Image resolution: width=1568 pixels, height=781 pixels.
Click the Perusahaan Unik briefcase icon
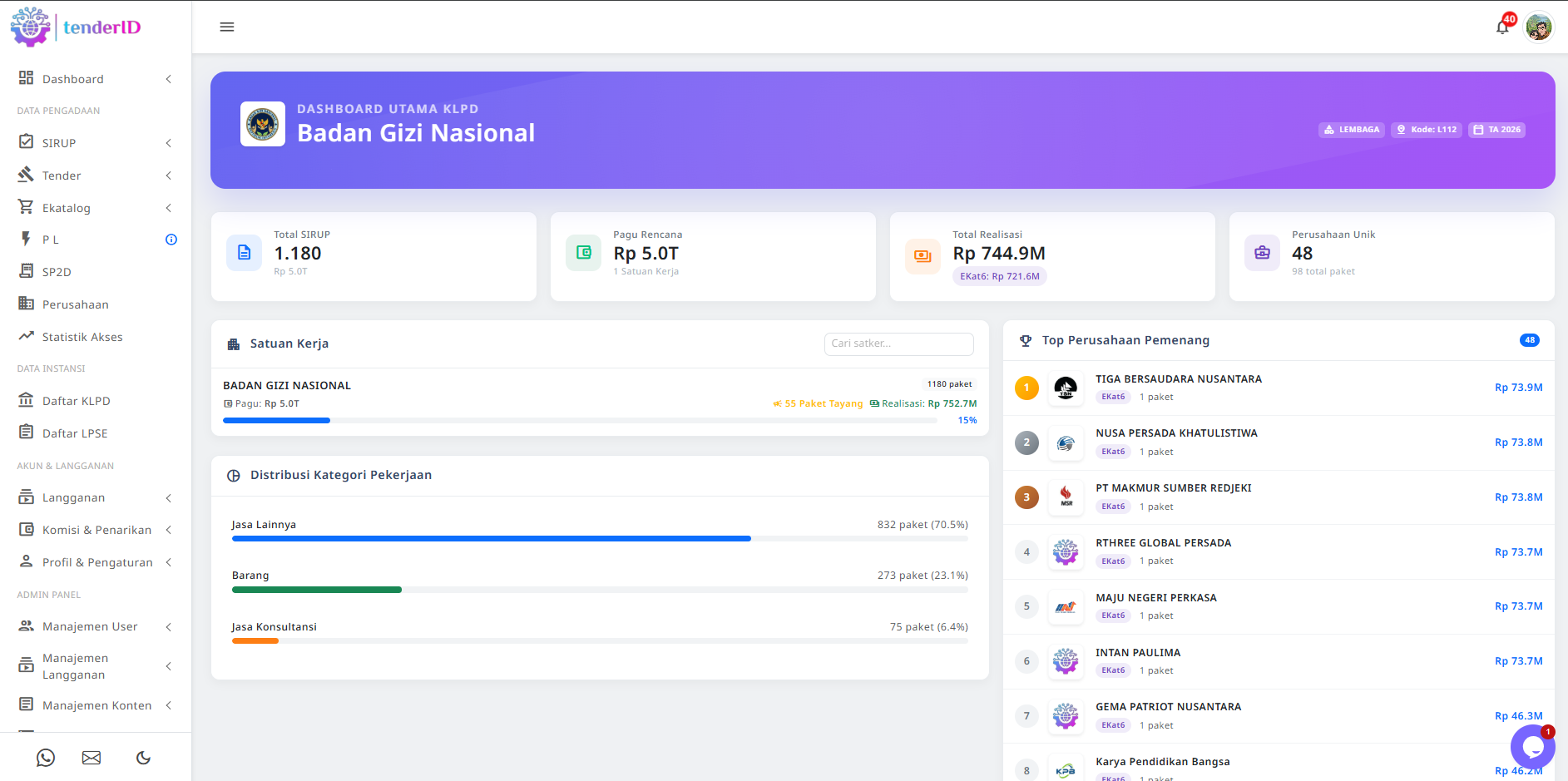click(x=1262, y=253)
